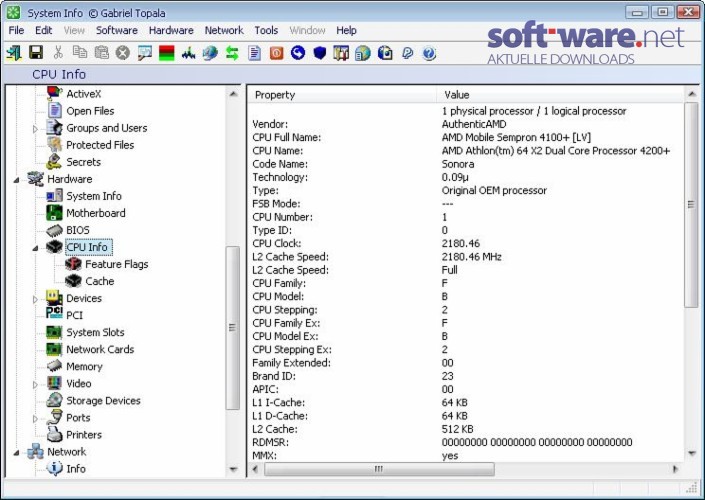Click the horizontal scrollbar right arrow
Image resolution: width=705 pixels, height=500 pixels.
point(674,469)
